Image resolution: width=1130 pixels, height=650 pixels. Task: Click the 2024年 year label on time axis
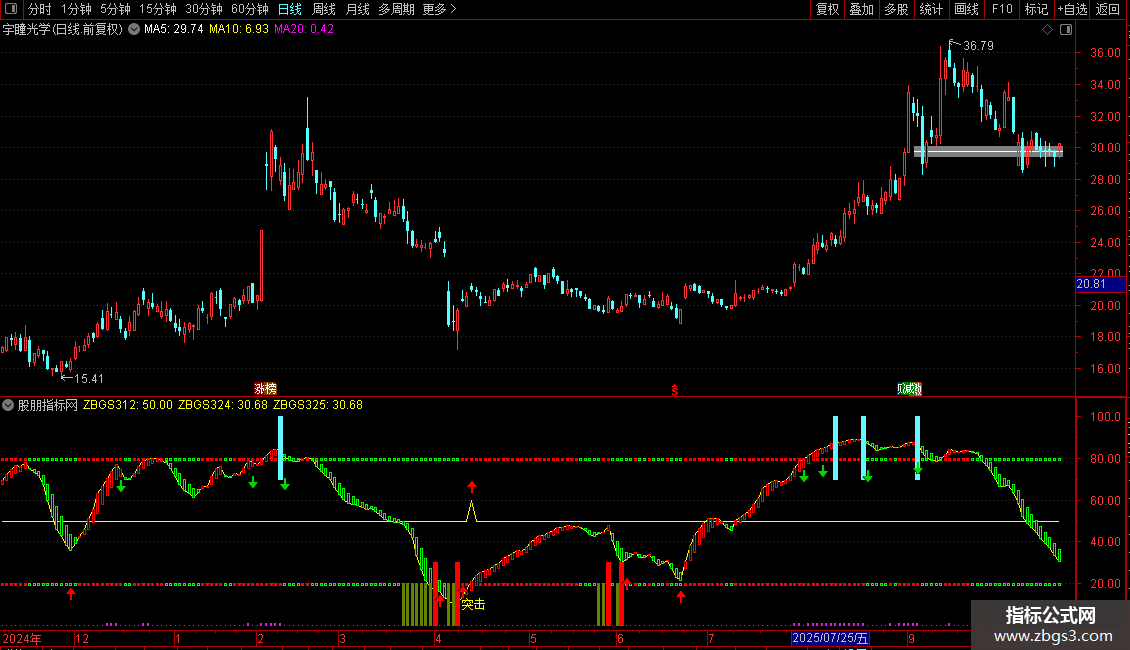tap(22, 638)
